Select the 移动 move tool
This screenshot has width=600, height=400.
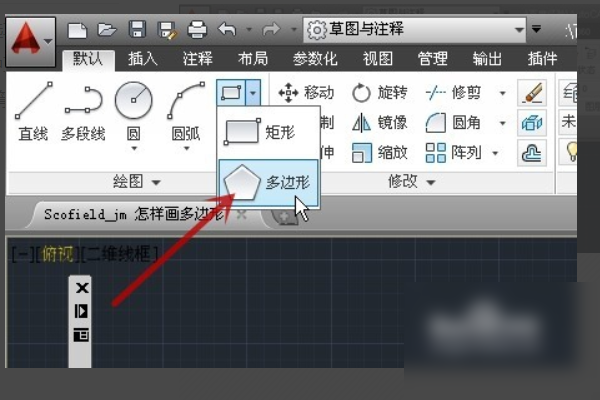coord(306,93)
